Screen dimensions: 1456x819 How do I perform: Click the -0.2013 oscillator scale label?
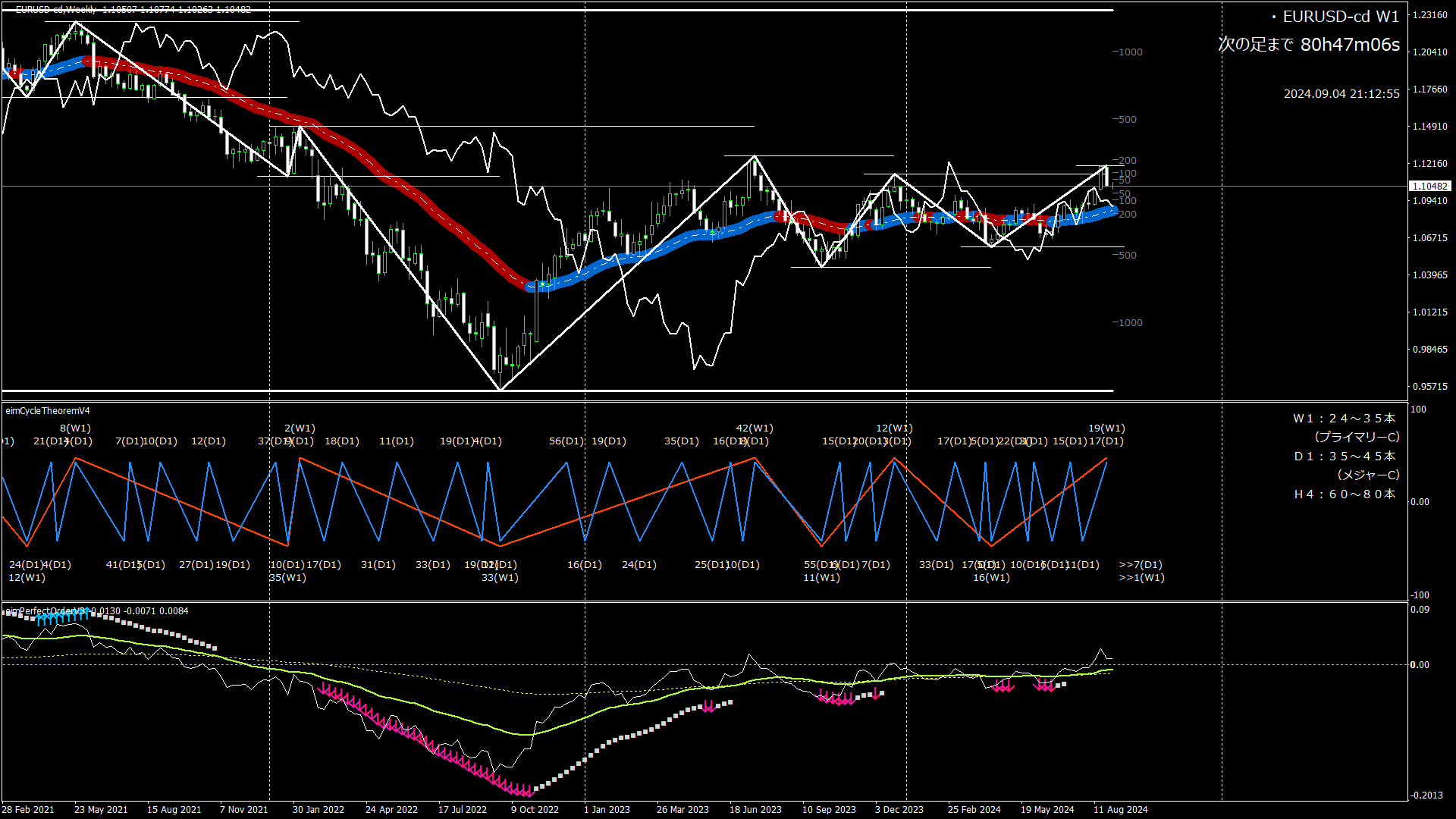click(x=1426, y=795)
